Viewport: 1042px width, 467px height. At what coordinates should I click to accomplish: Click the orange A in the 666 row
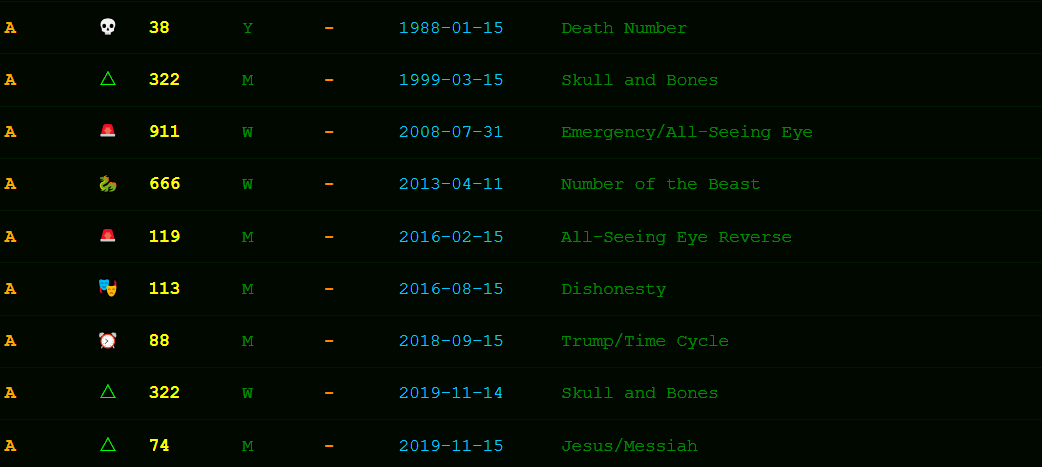(x=10, y=184)
